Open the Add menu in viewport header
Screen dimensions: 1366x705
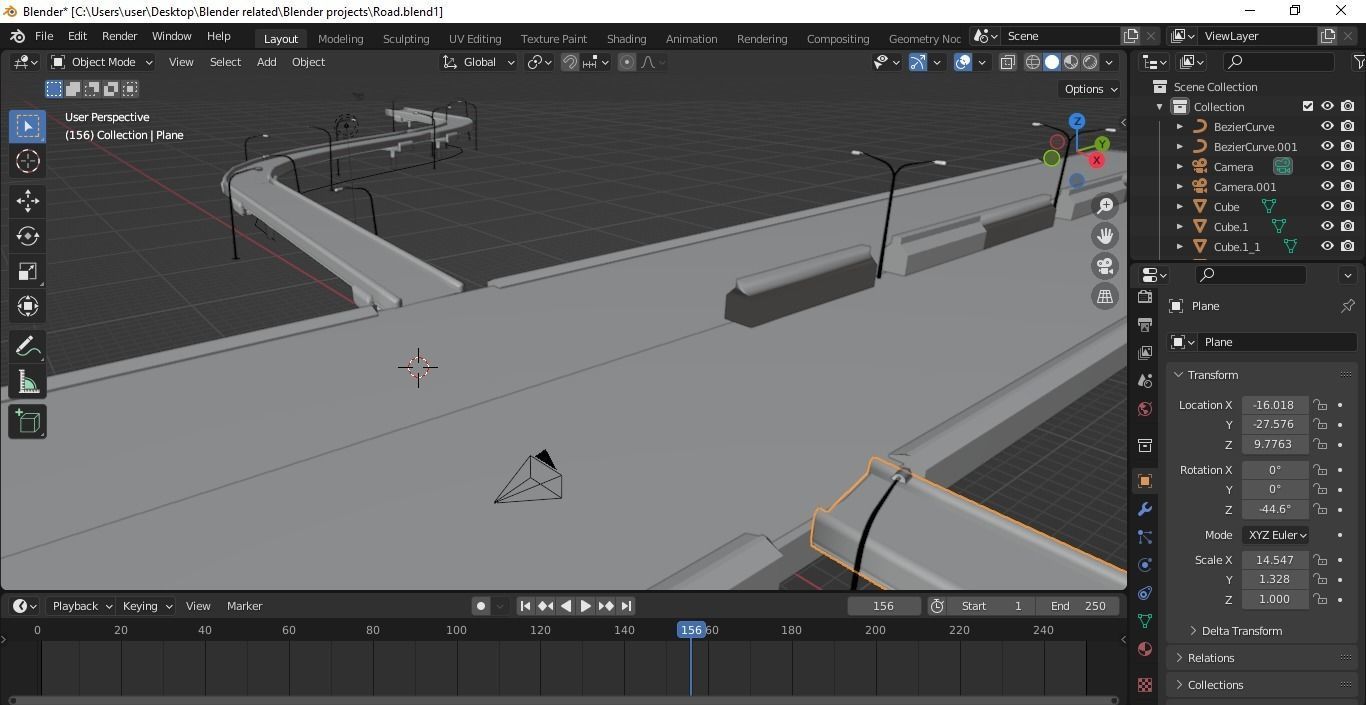[266, 62]
